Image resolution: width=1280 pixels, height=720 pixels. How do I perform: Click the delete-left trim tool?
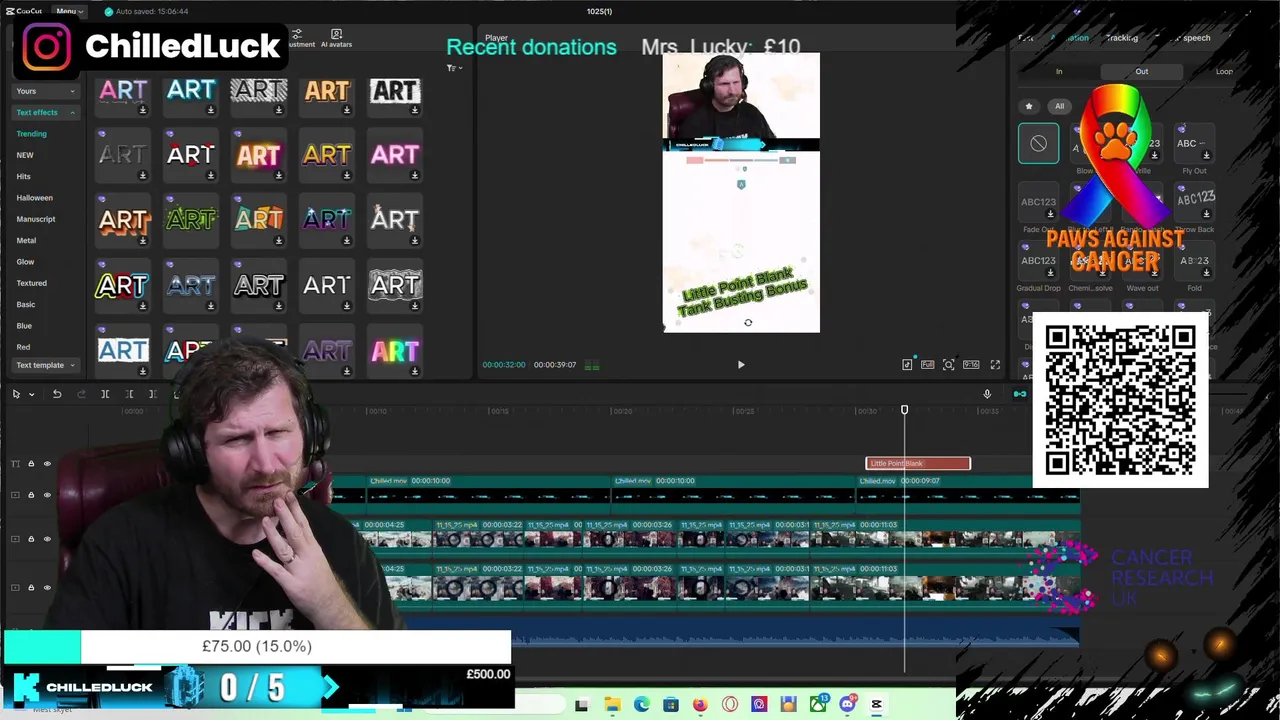pos(129,394)
